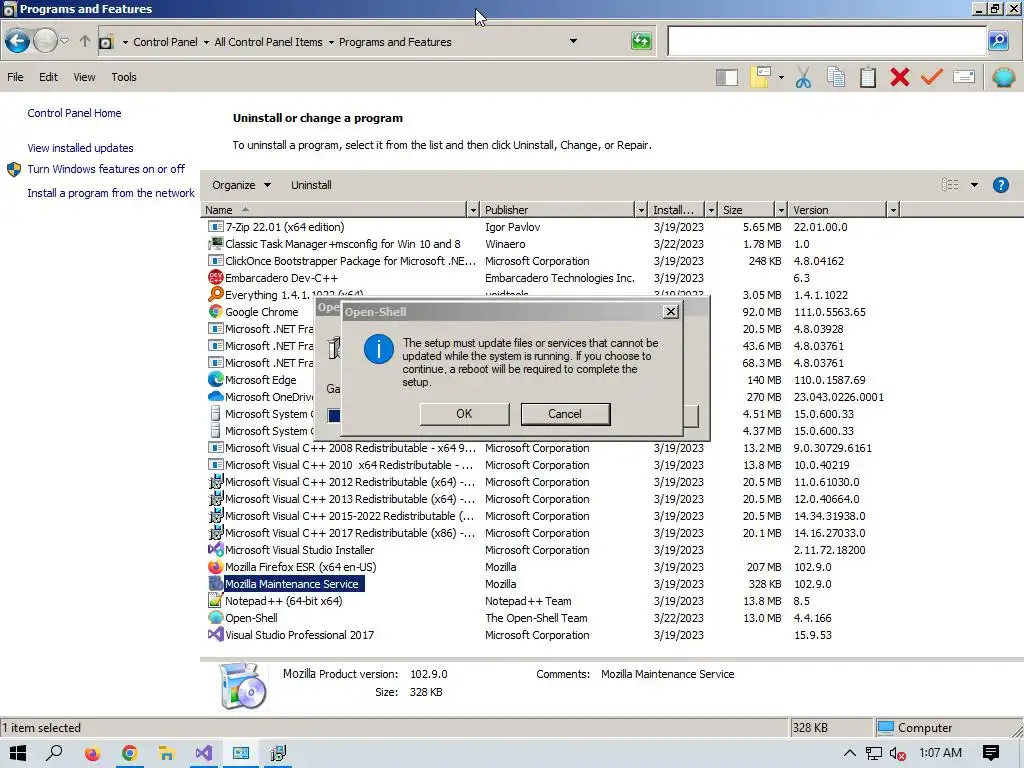Open the Tools menu
This screenshot has width=1024, height=768.
point(124,77)
